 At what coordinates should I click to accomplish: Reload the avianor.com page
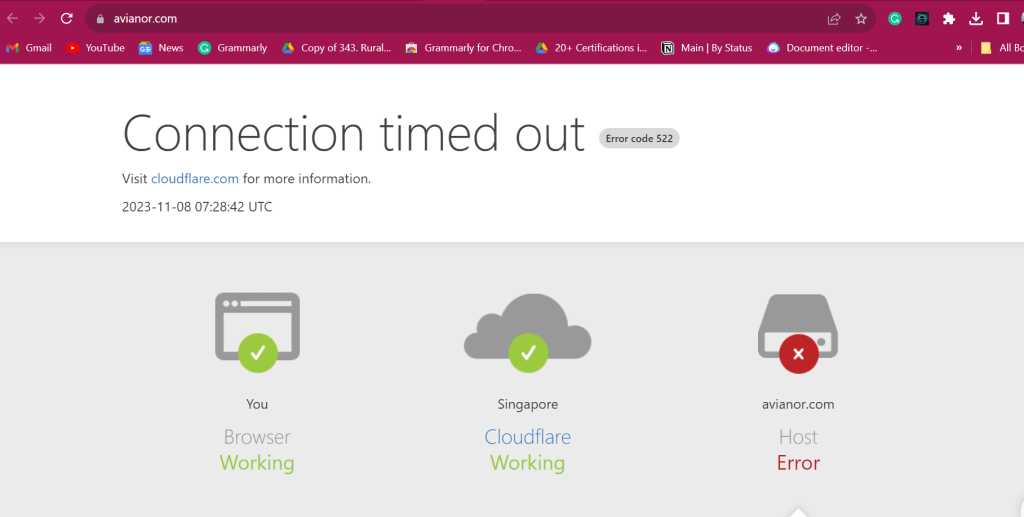point(67,18)
